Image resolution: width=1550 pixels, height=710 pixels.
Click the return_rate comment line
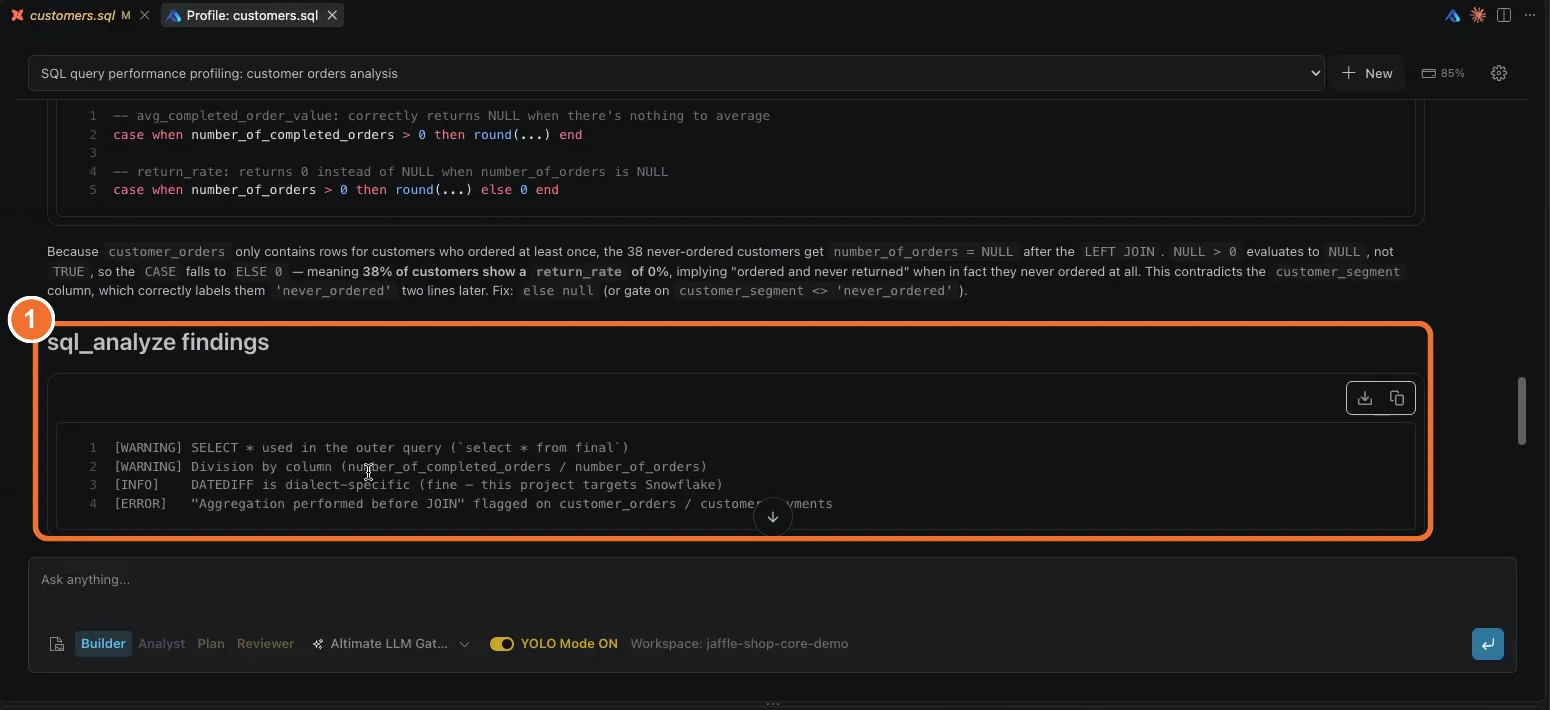[x=390, y=172]
